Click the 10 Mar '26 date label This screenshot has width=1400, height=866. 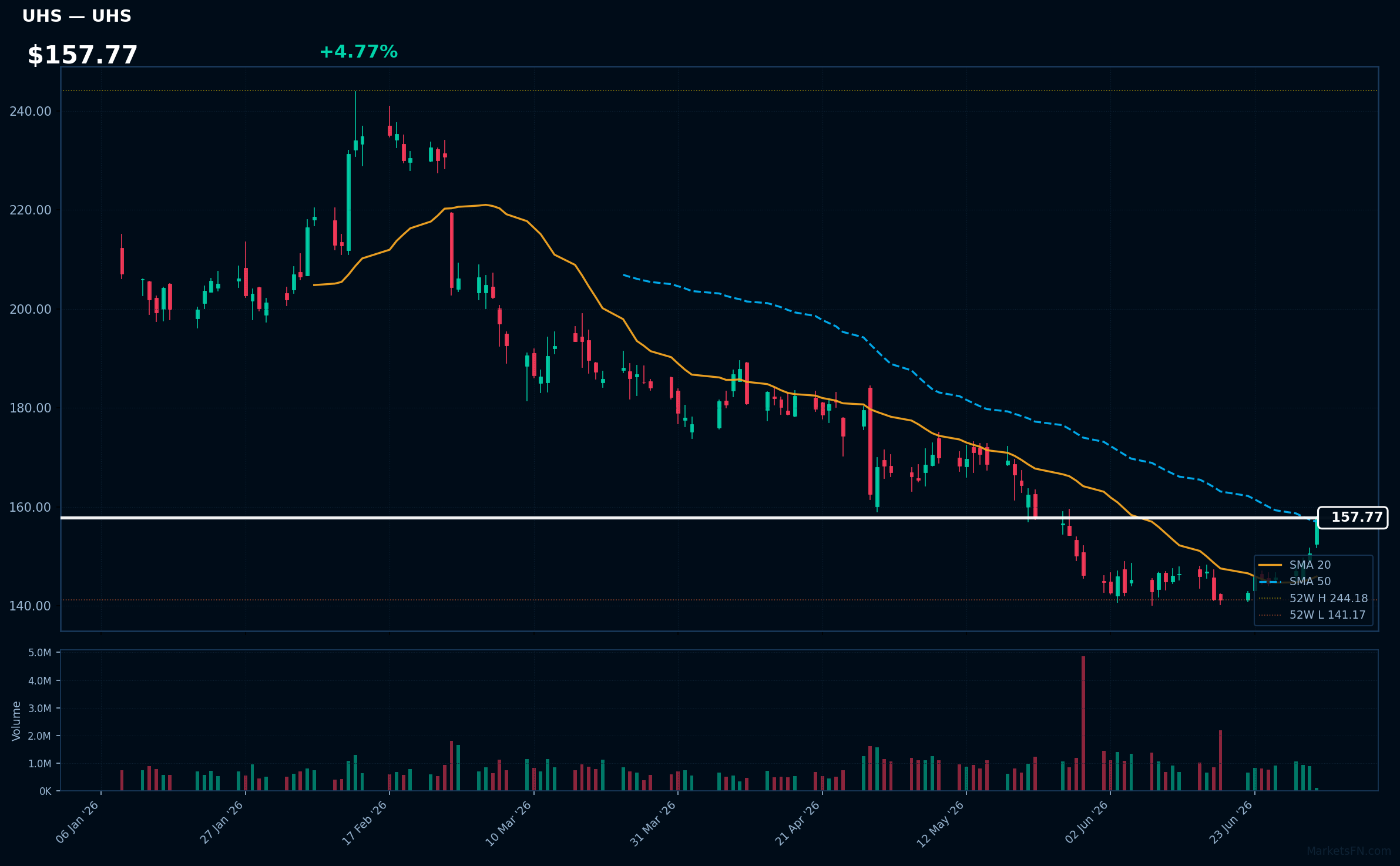(509, 823)
